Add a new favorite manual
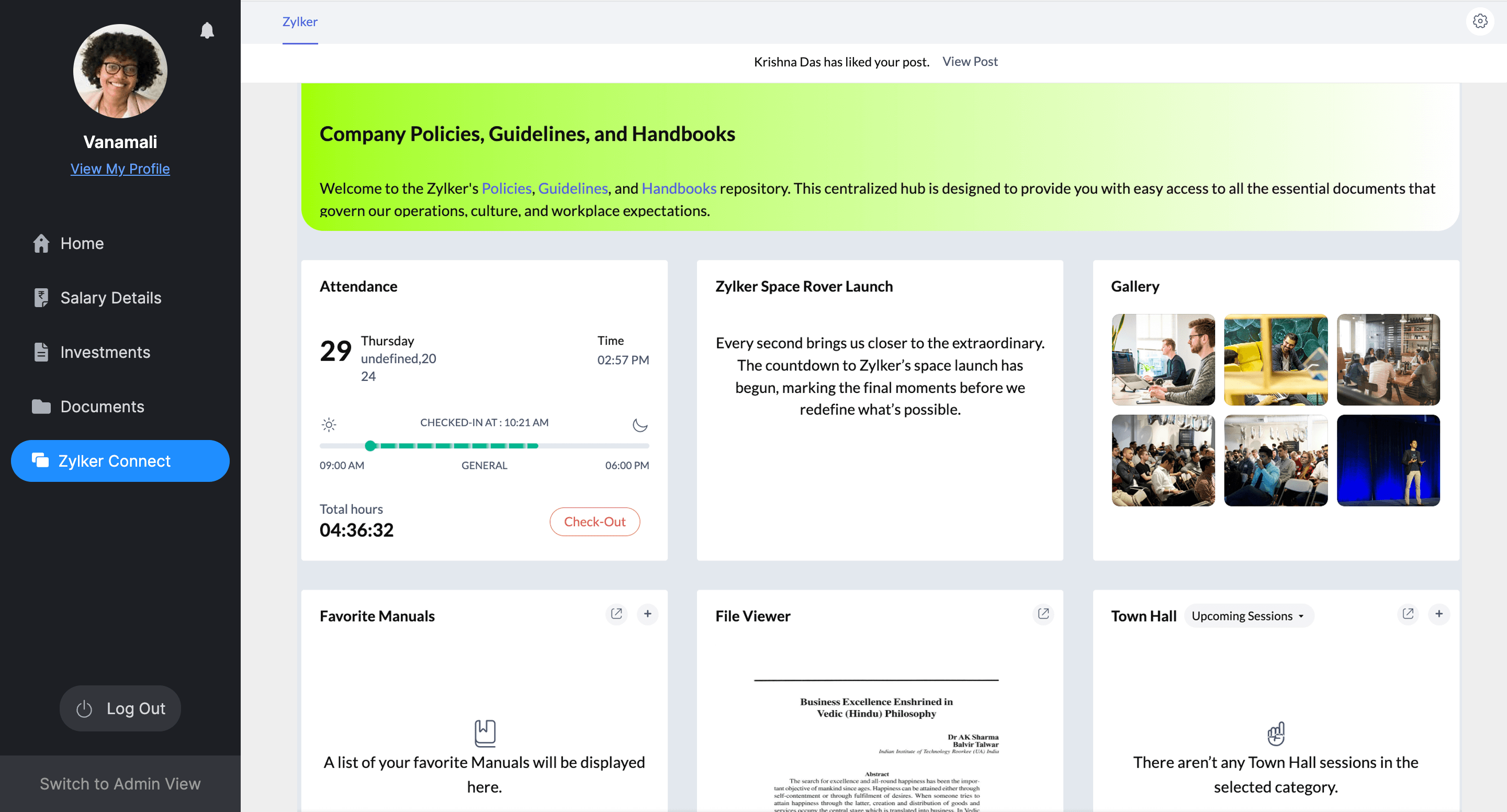The height and width of the screenshot is (812, 1507). coord(648,614)
